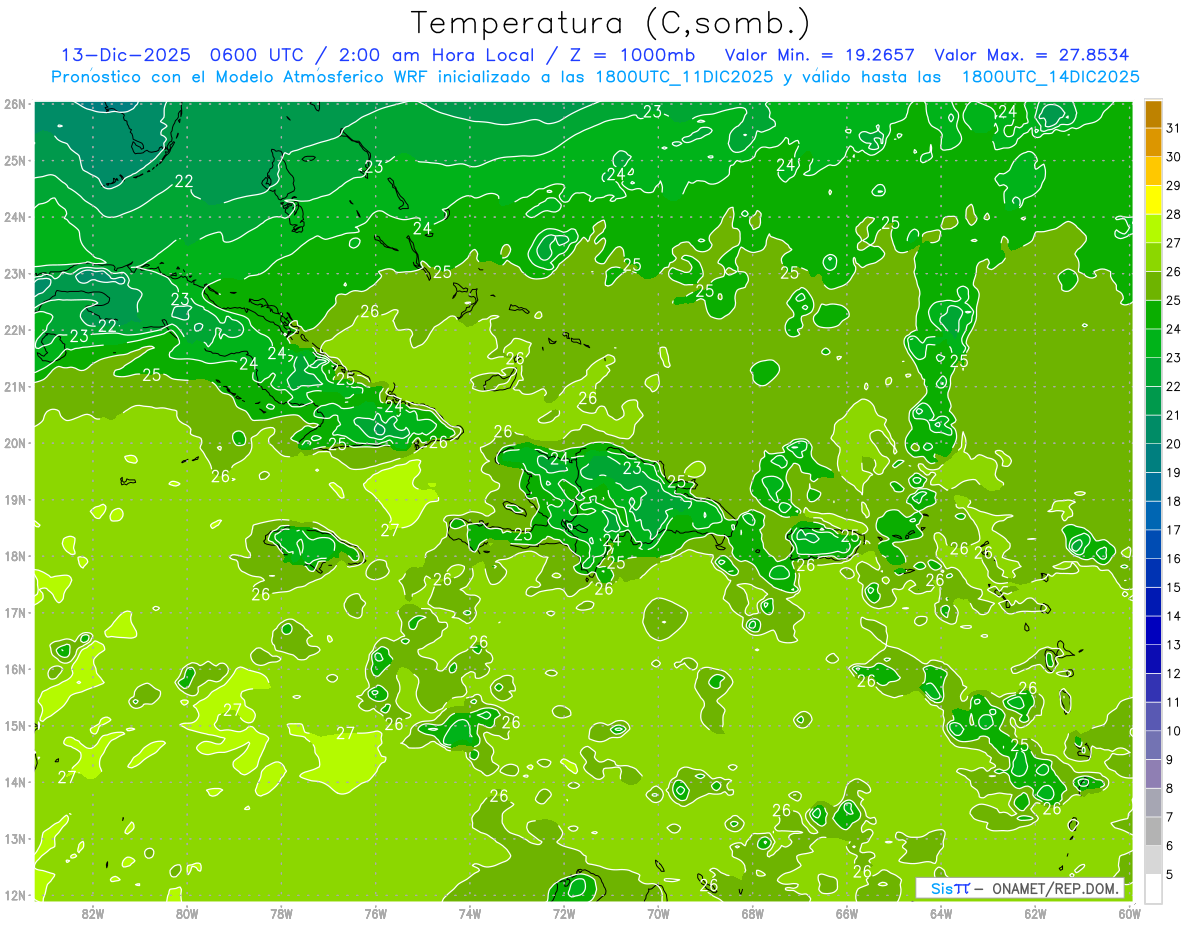Click the "66W" longitude axis label
Viewport: 1200px width, 927px height.
[x=847, y=913]
